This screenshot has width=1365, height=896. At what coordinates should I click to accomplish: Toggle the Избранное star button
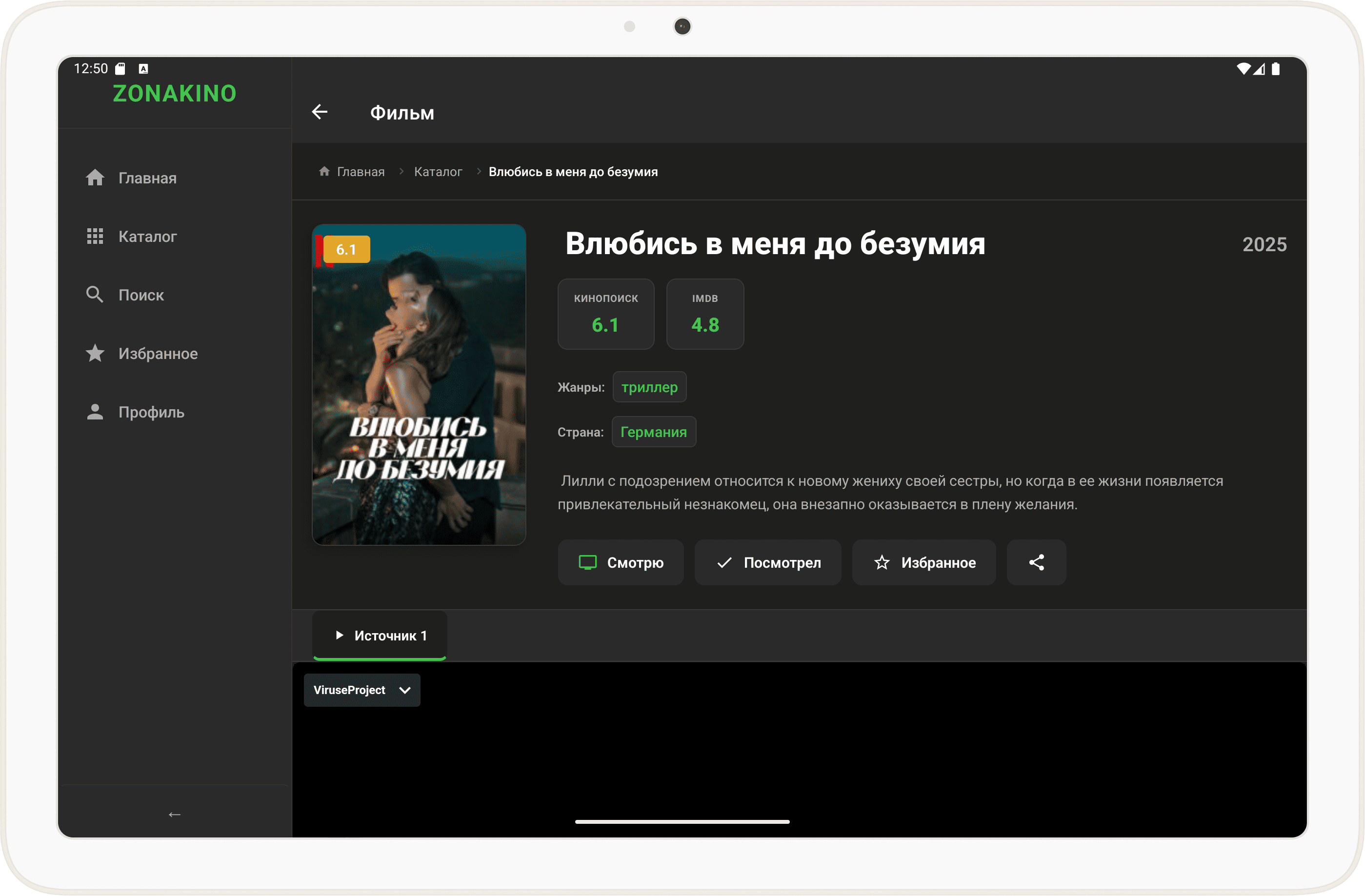(923, 562)
